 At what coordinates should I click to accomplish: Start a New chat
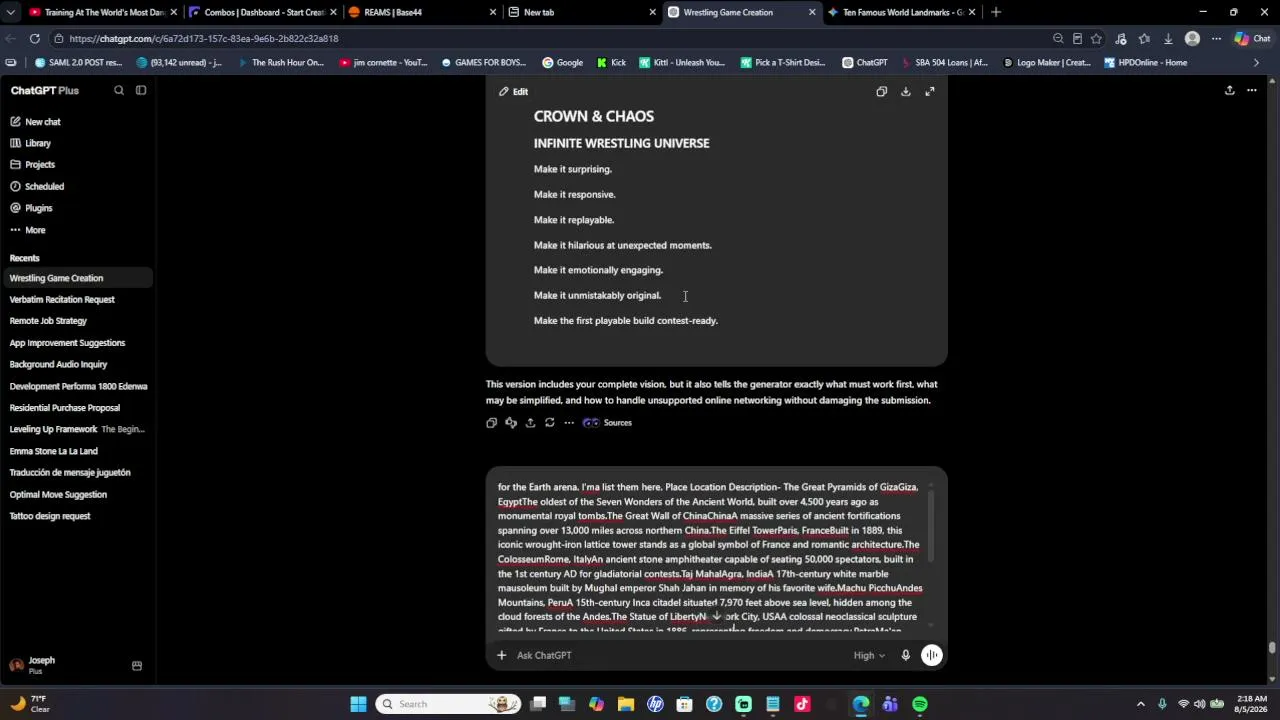[43, 121]
